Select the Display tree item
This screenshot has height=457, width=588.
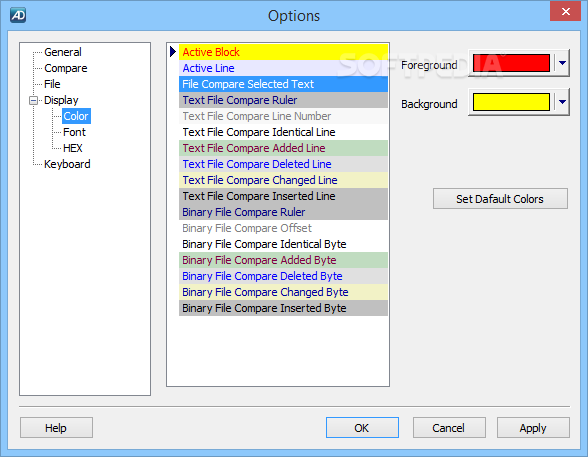(61, 100)
